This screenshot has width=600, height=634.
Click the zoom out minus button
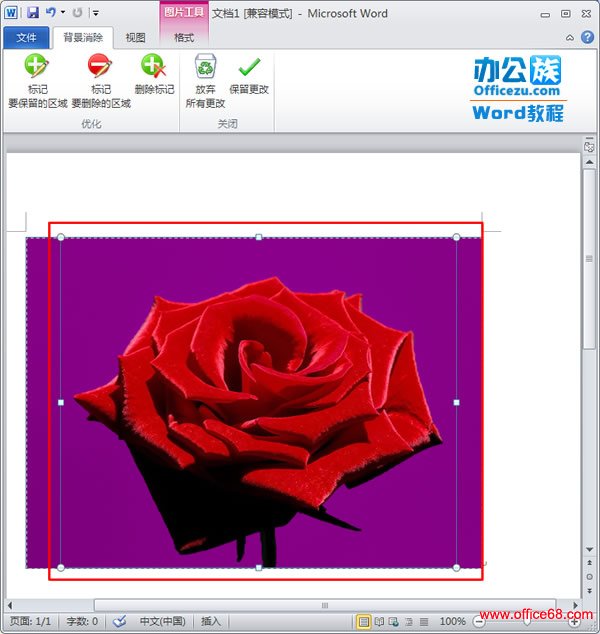pos(479,621)
